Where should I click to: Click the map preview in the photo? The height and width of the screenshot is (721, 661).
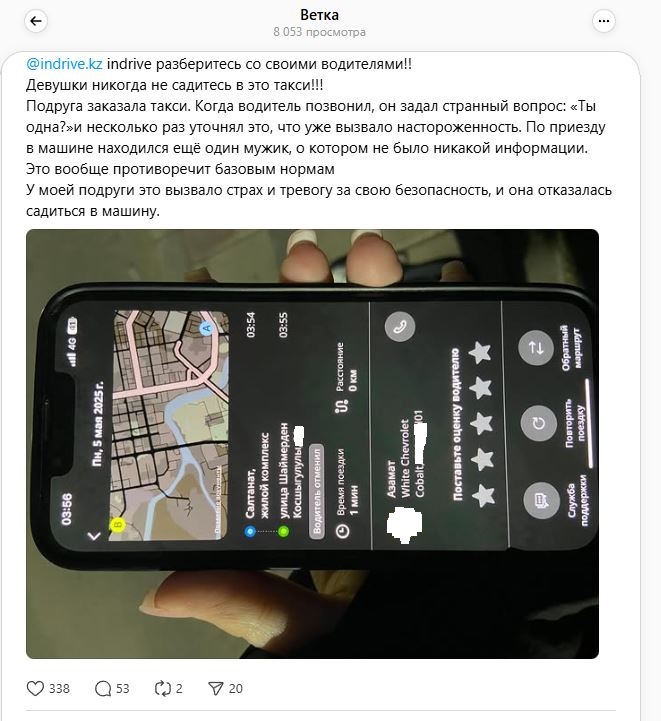coord(170,425)
